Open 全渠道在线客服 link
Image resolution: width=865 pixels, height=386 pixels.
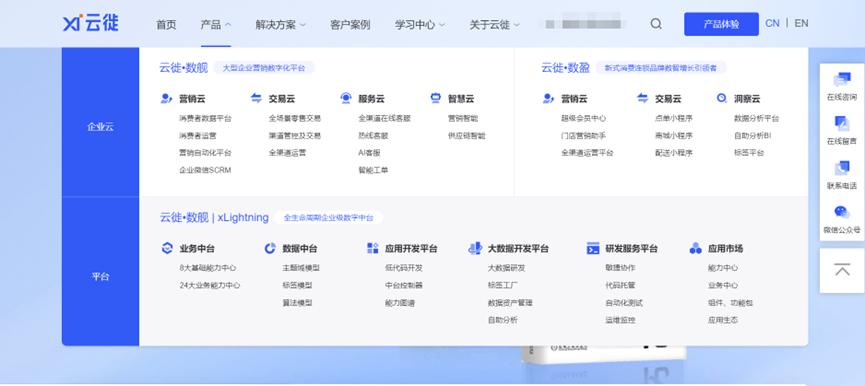coord(385,118)
